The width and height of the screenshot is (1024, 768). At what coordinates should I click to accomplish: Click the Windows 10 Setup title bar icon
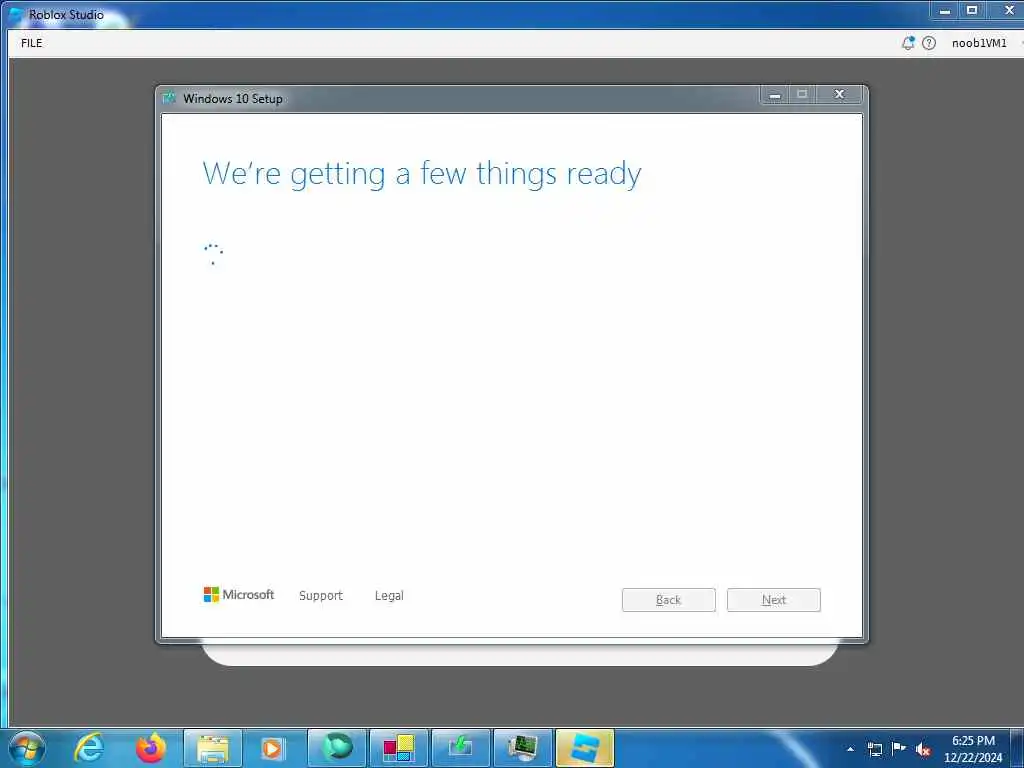[169, 98]
